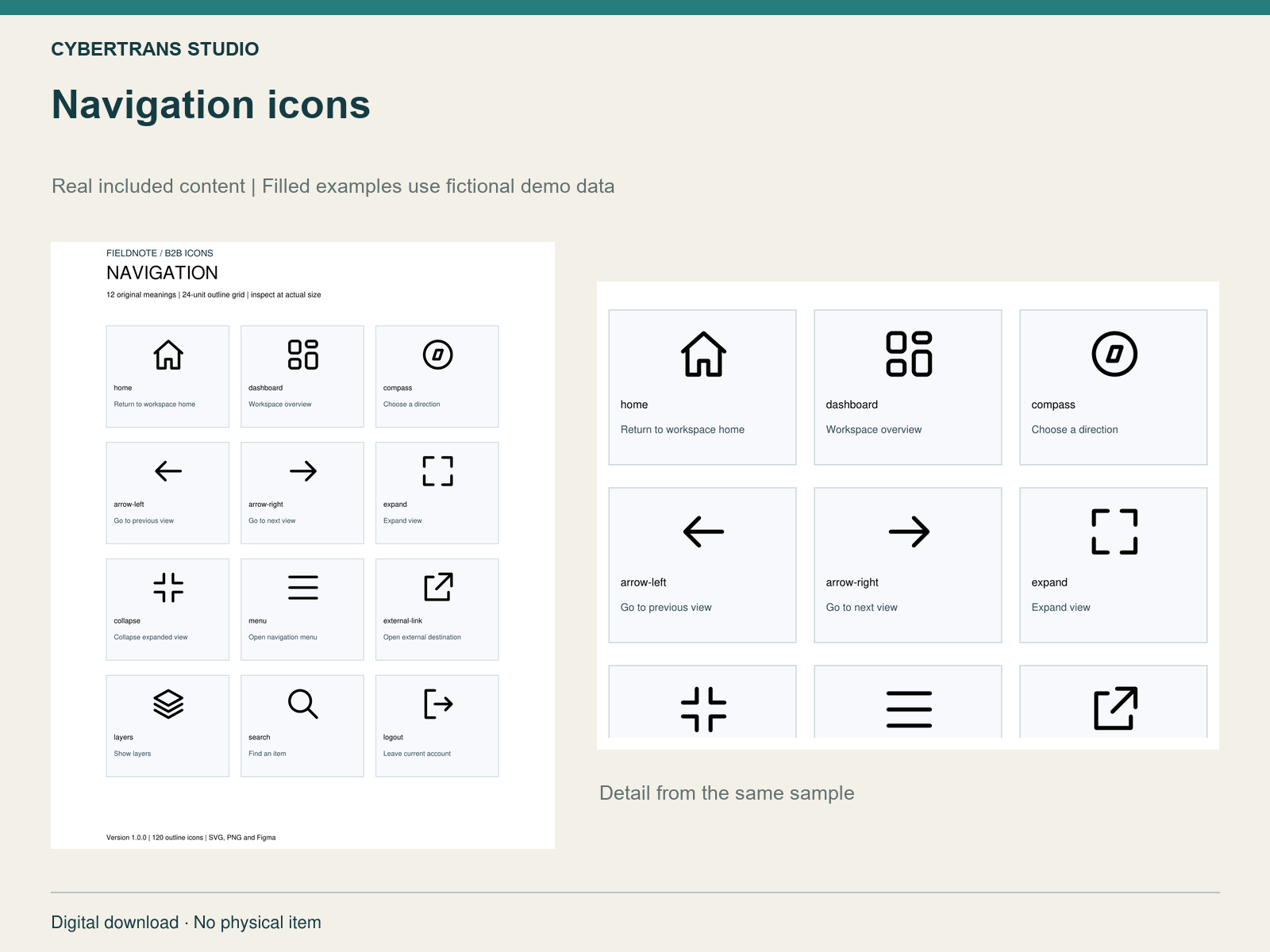Click 'Show layers' text in the sample sheet
This screenshot has width=1270, height=952.
(132, 754)
